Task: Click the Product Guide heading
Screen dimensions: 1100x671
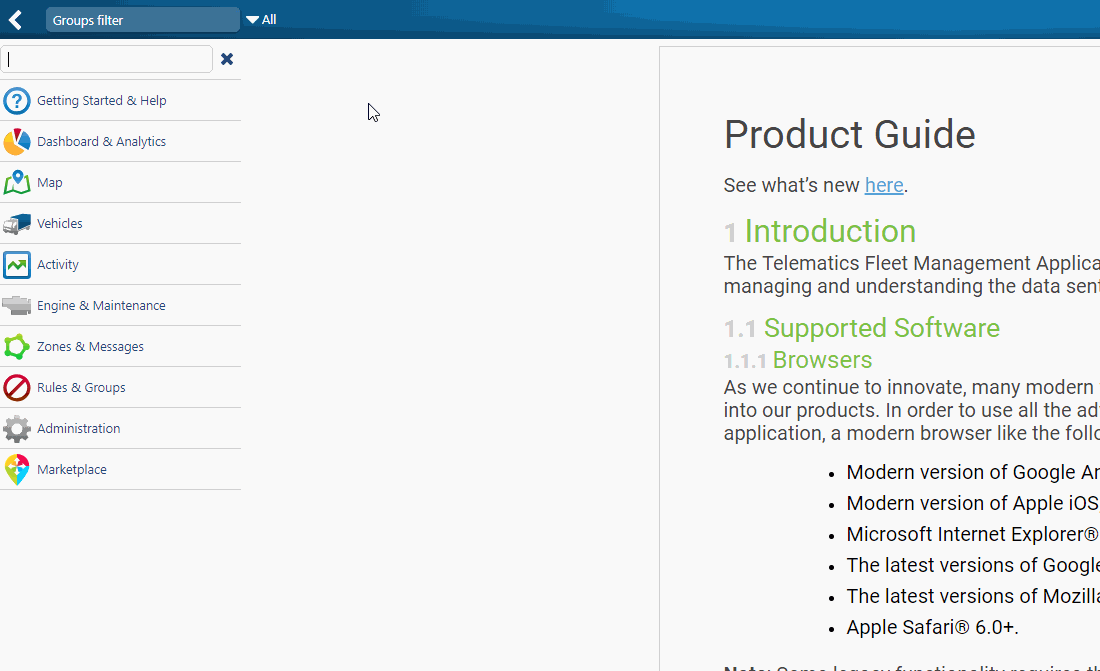Action: tap(849, 135)
